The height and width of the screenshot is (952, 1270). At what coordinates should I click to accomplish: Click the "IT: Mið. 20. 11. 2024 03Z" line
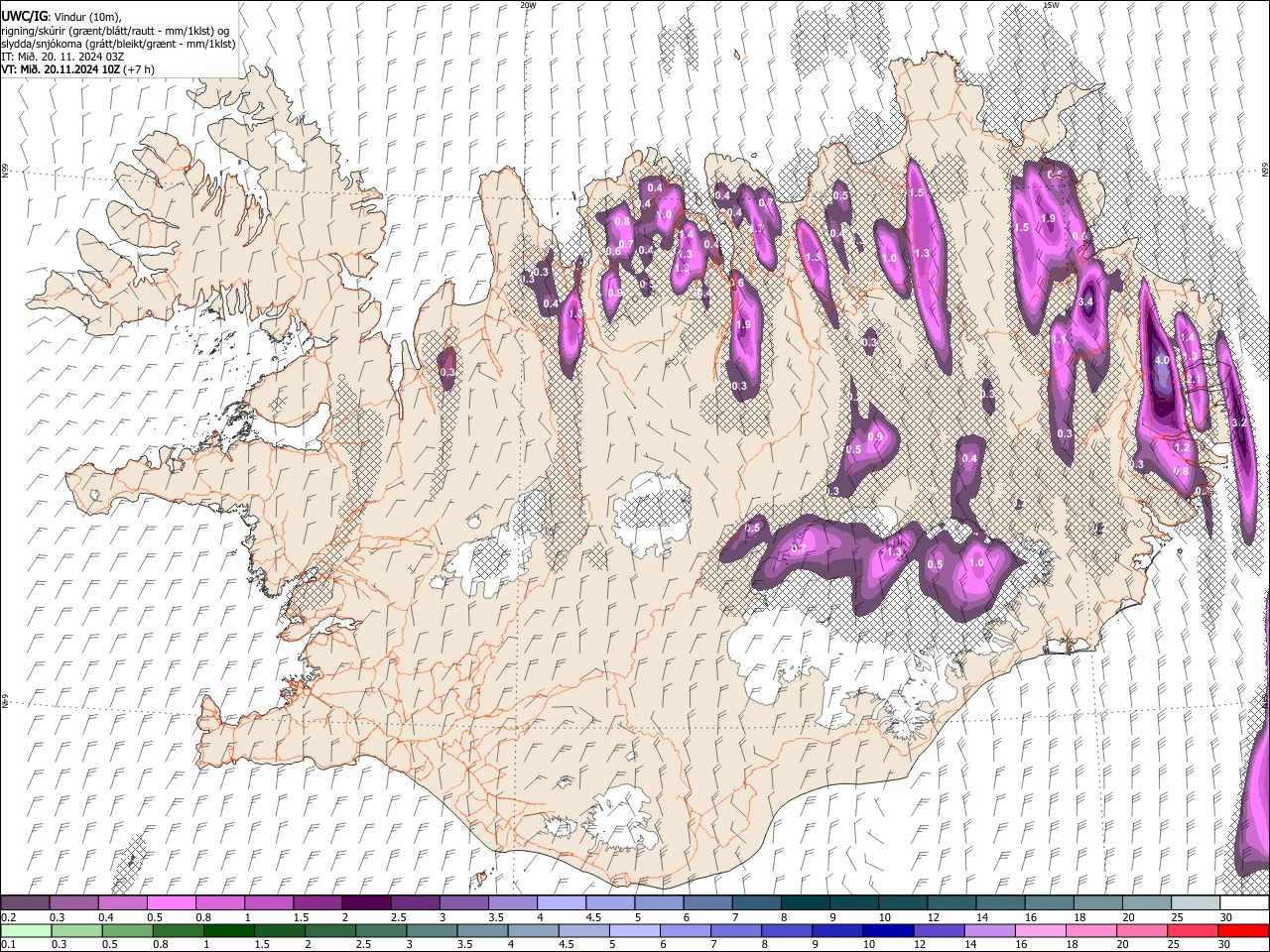pyautogui.click(x=63, y=56)
